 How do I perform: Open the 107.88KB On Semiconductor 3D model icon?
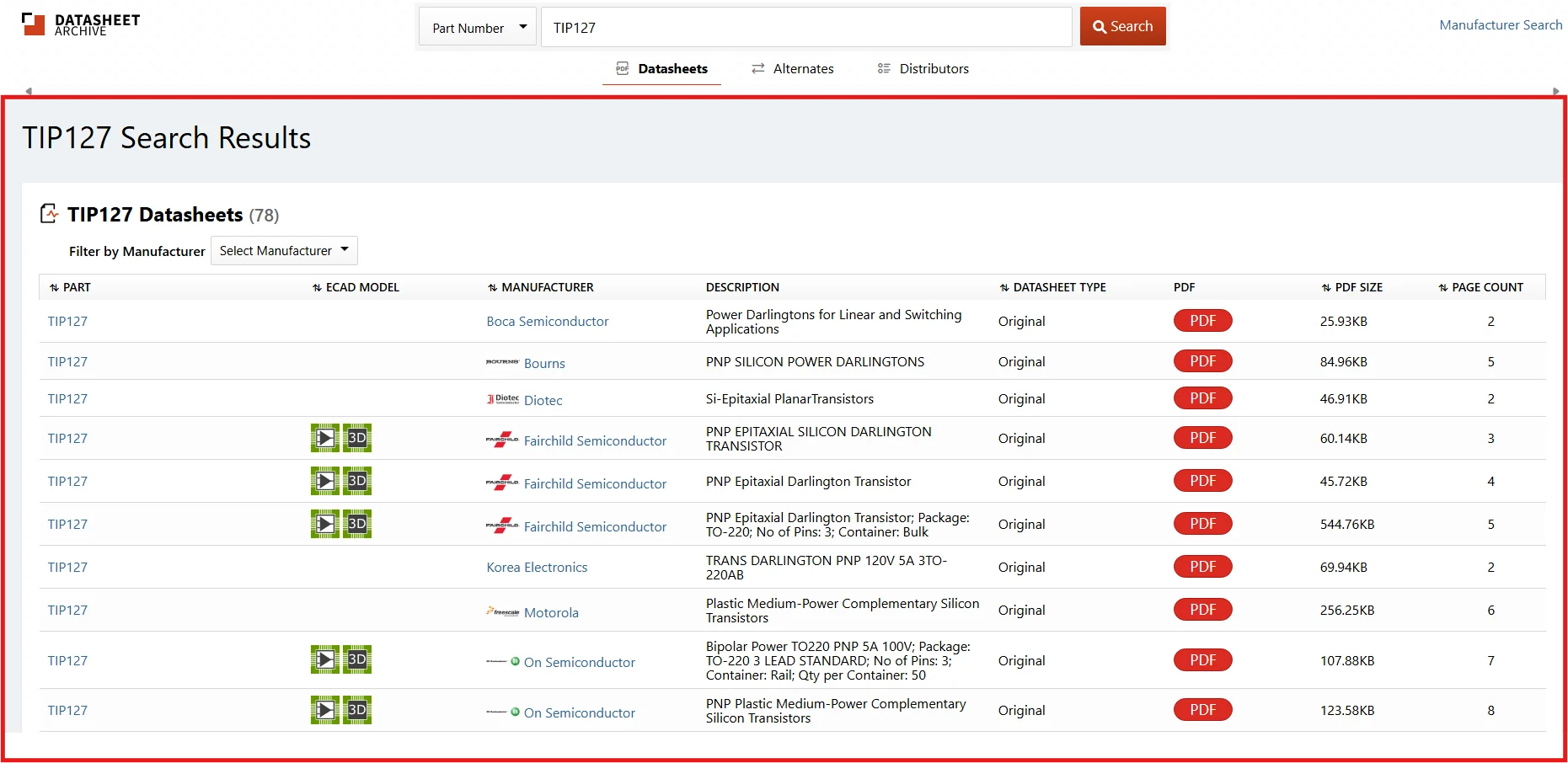357,659
